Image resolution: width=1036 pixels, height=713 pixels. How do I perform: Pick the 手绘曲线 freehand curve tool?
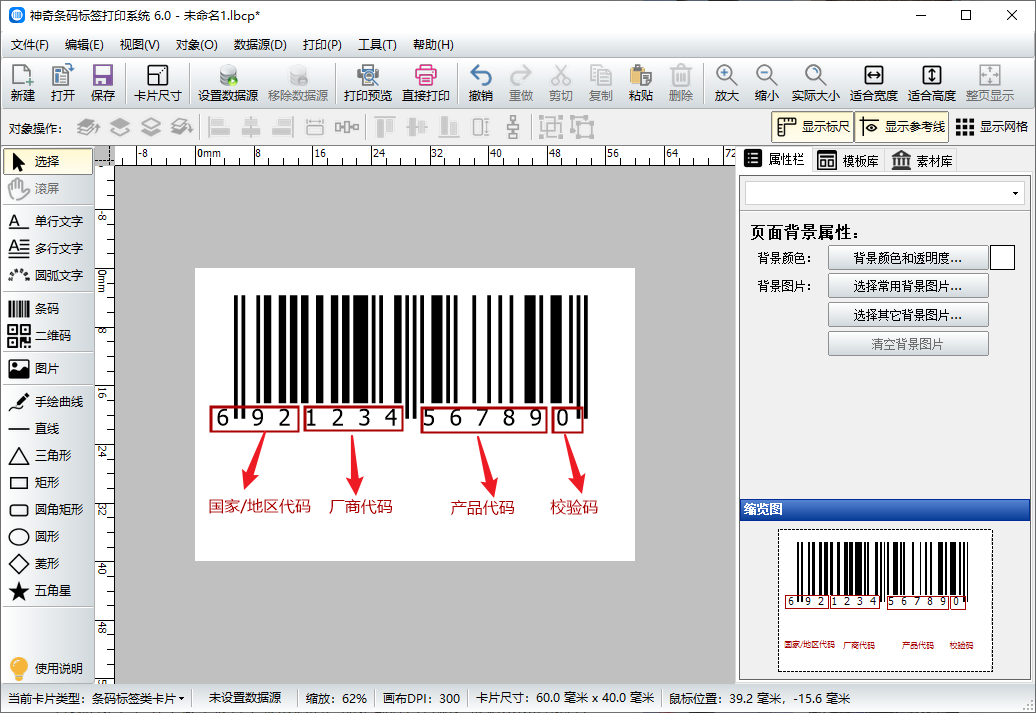point(48,402)
